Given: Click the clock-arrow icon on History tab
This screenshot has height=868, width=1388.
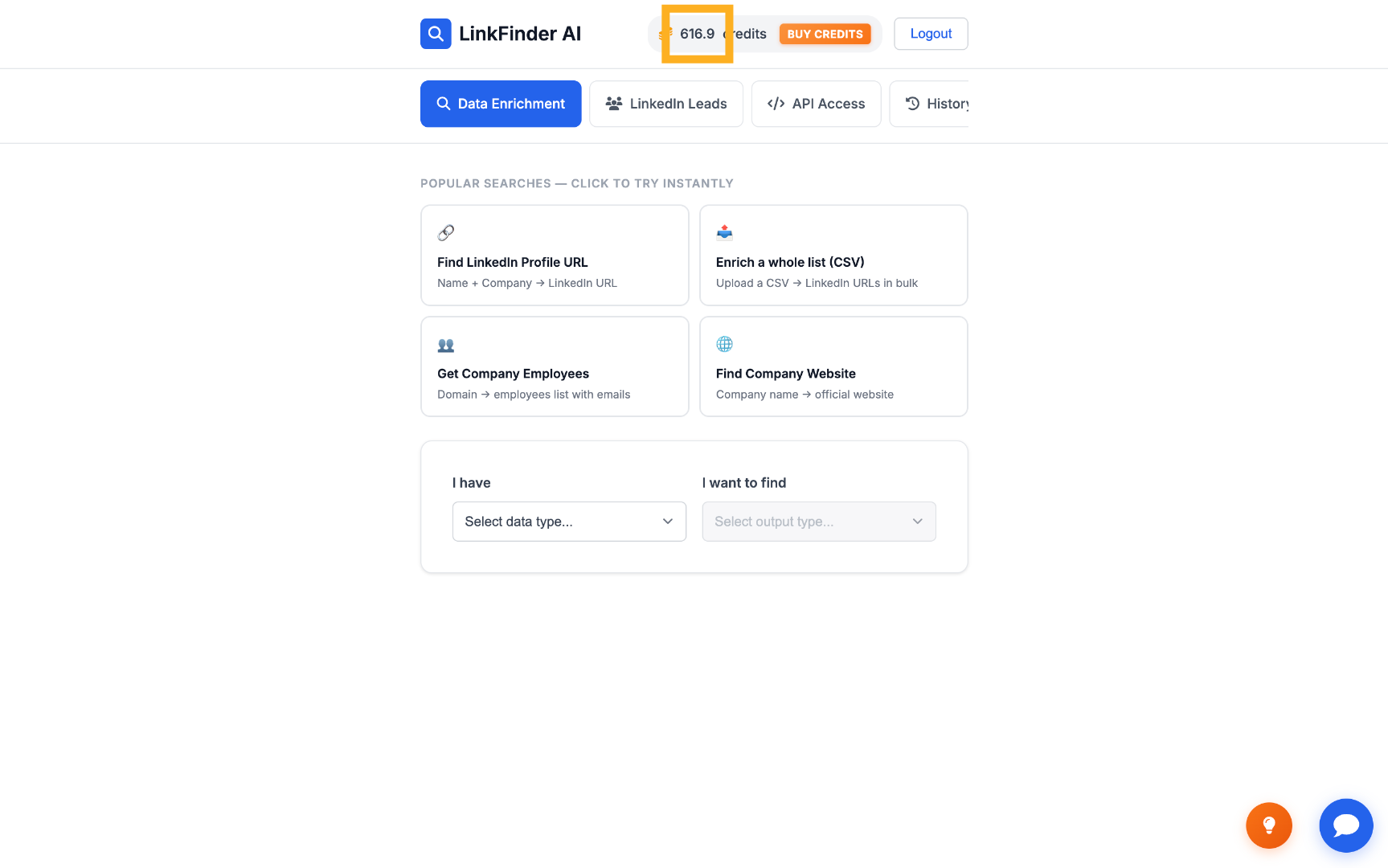Looking at the screenshot, I should pos(912,104).
